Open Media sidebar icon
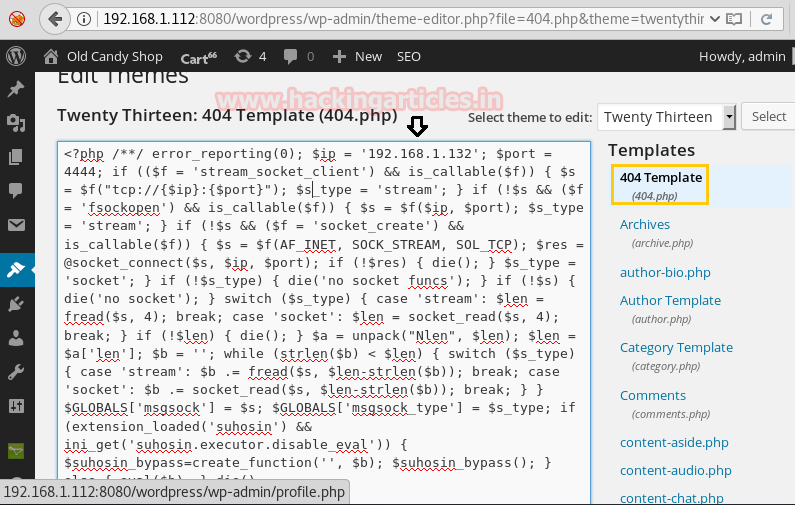The height and width of the screenshot is (505, 795). (x=16, y=122)
